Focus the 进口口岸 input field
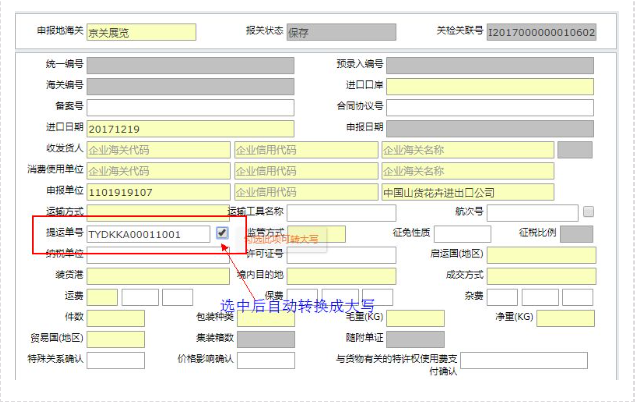This screenshot has width=635, height=402. tap(490, 87)
